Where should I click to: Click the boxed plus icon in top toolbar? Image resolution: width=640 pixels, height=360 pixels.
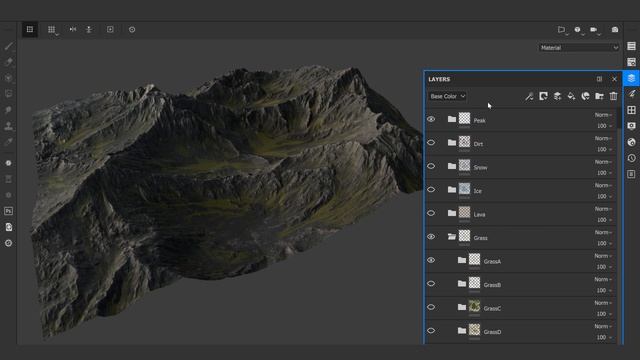[110, 29]
